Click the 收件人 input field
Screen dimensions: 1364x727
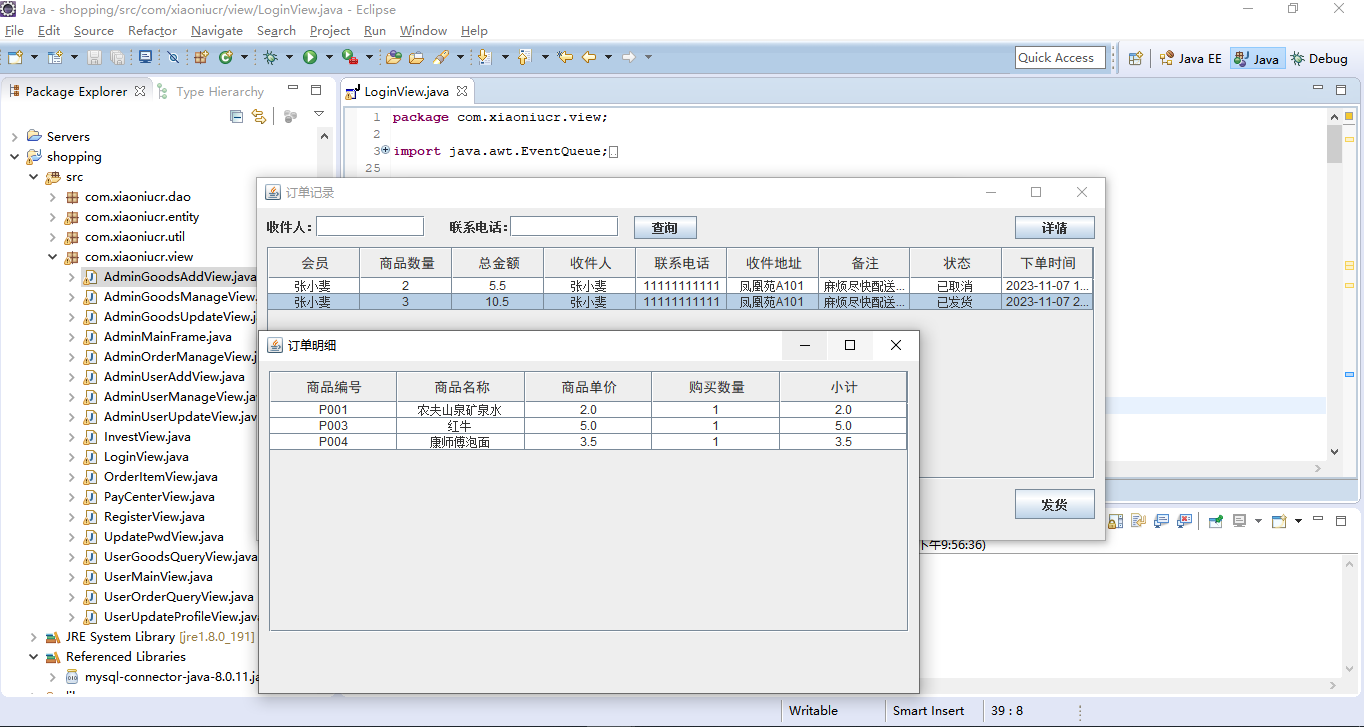coord(370,227)
